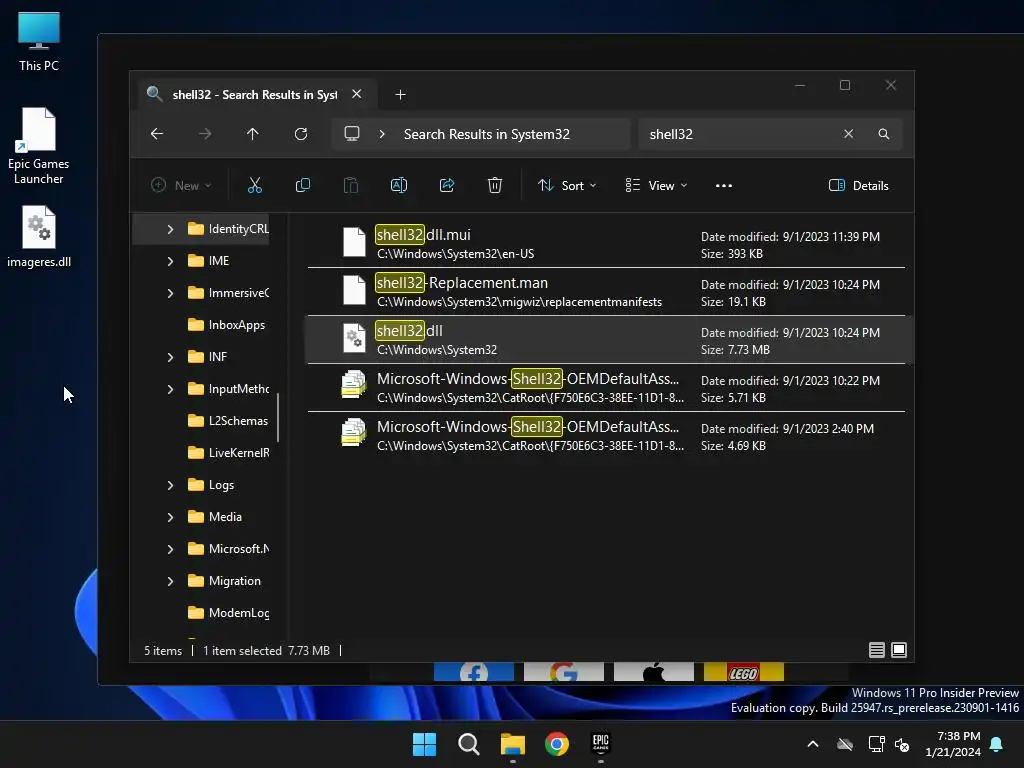Click the OneDrive cloud tray icon

845,744
